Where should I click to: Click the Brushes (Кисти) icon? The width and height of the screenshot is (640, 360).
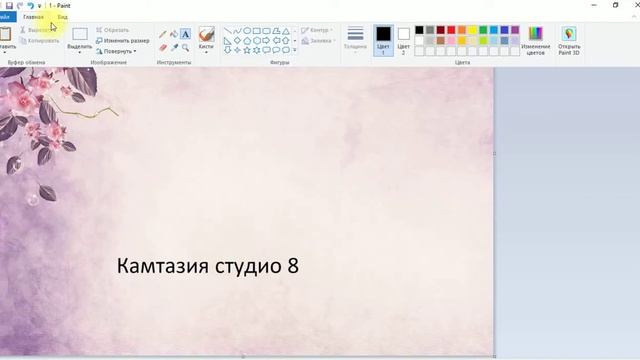click(x=207, y=34)
